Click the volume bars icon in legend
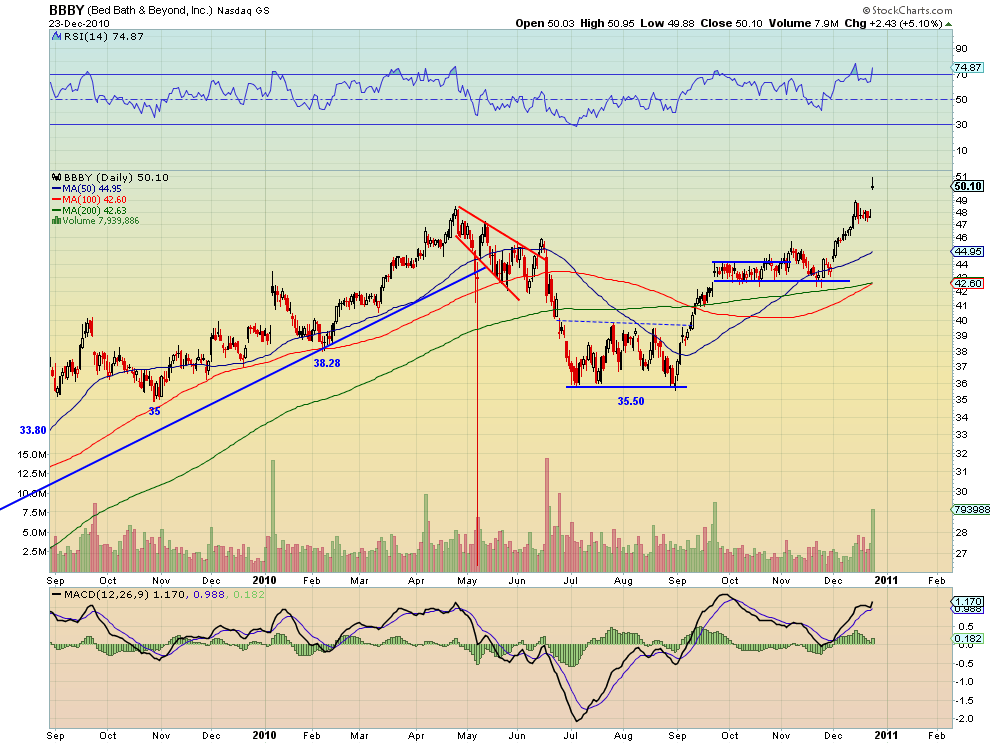 (x=57, y=221)
